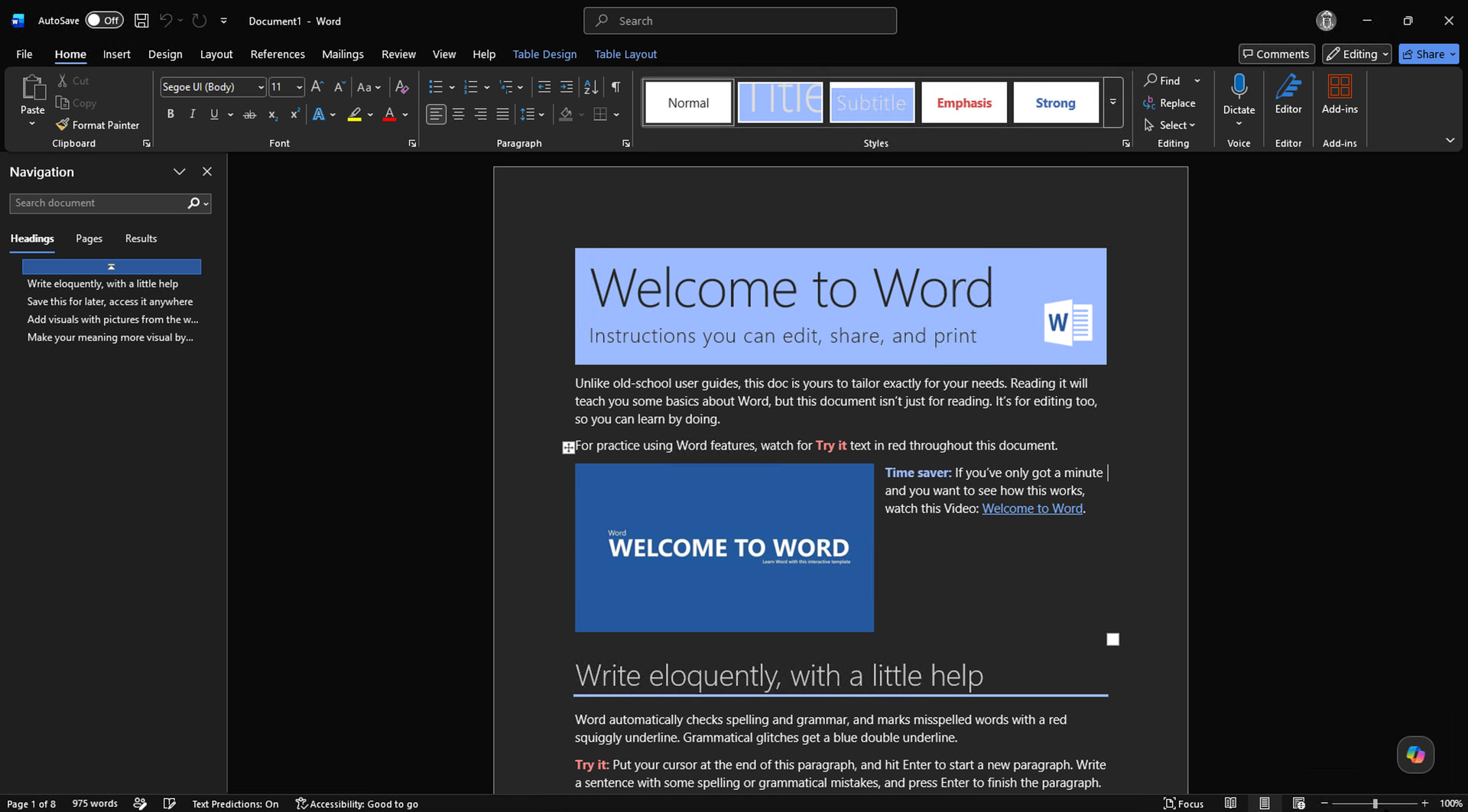Clear all formatting icon
1468x812 pixels.
point(401,87)
